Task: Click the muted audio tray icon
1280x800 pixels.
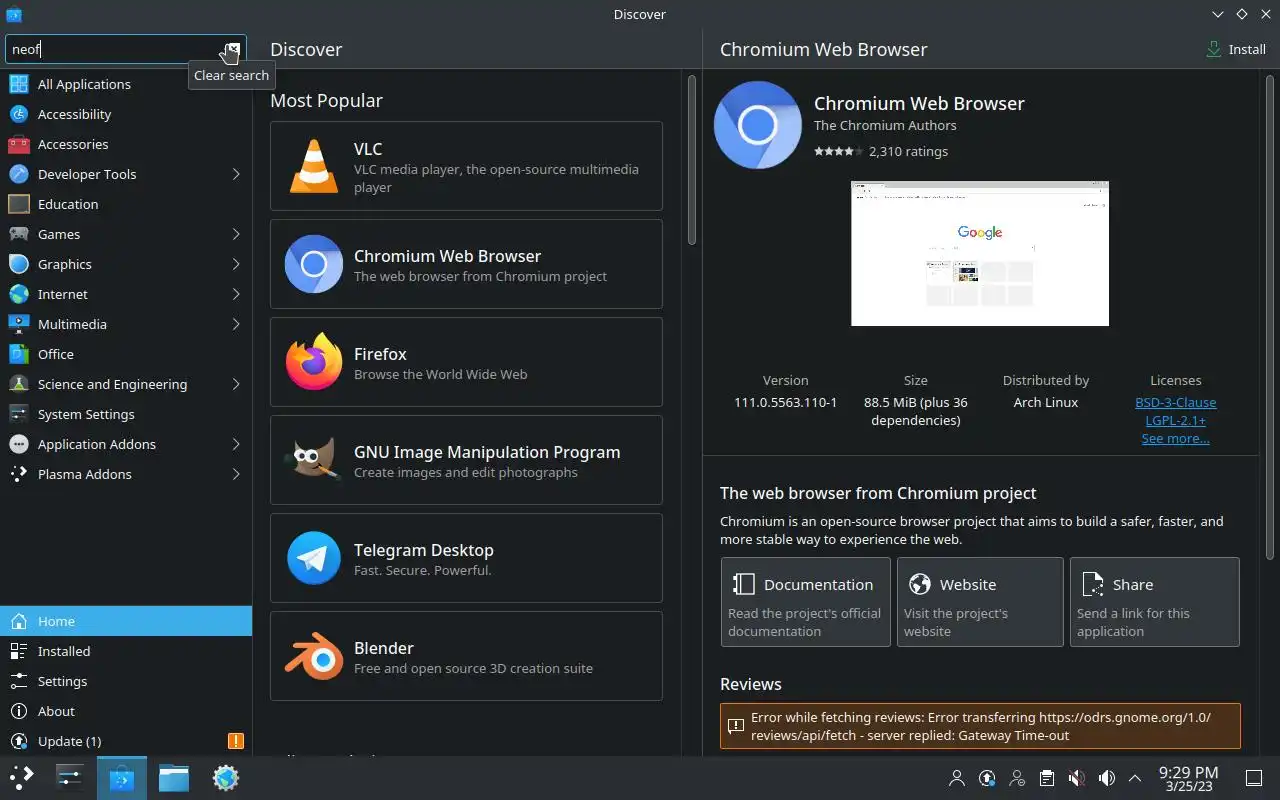Action: point(1076,778)
